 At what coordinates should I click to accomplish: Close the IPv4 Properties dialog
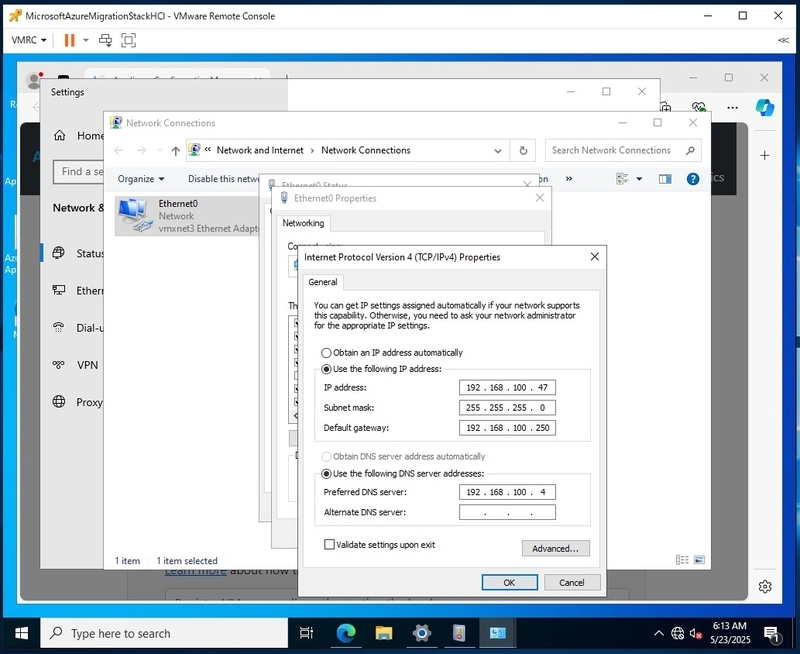(594, 257)
